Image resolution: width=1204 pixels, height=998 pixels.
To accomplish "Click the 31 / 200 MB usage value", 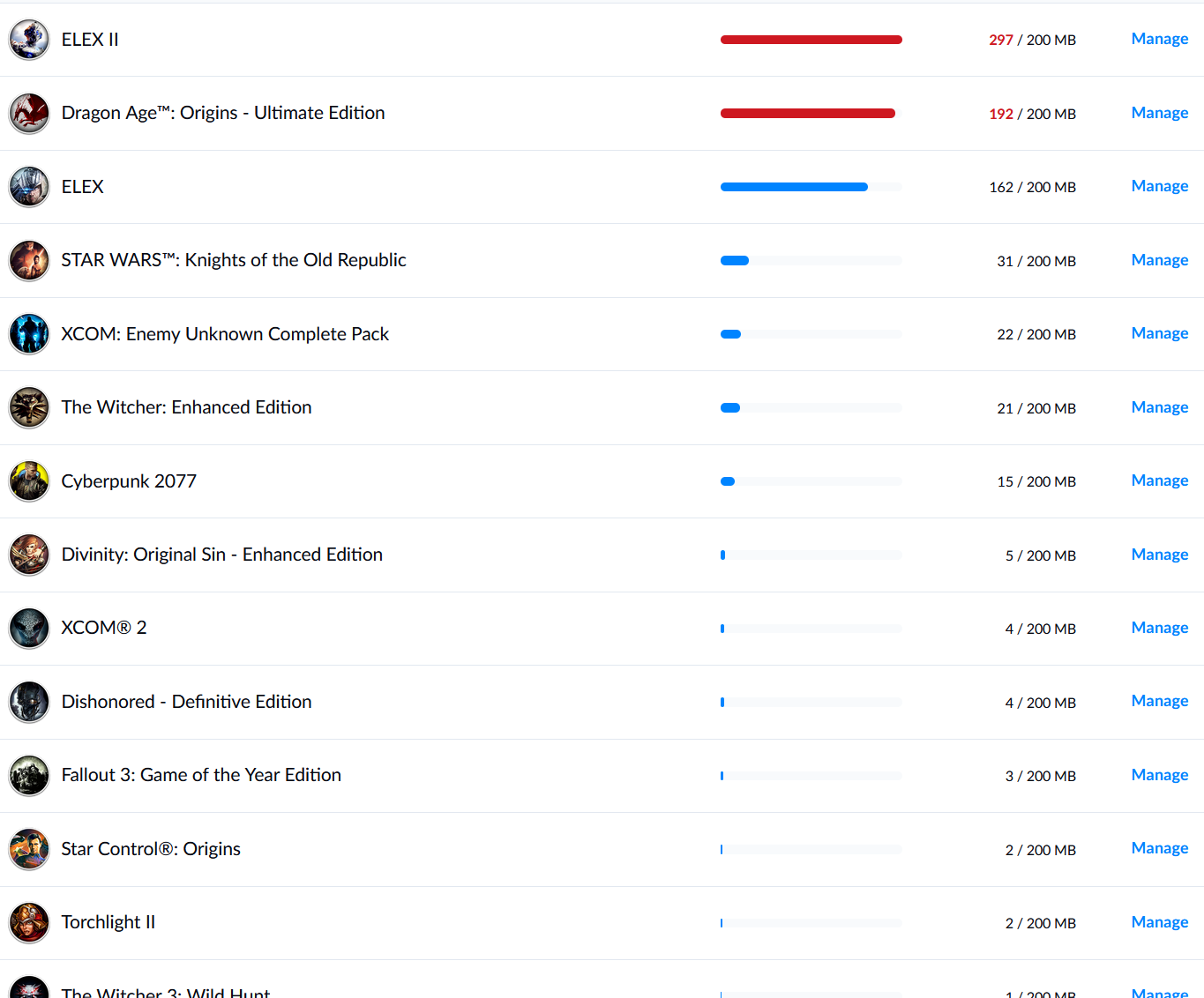I will pos(1036,262).
